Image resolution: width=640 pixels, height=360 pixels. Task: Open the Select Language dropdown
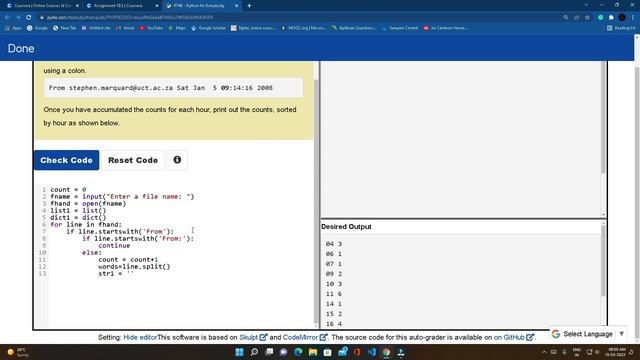(x=588, y=334)
